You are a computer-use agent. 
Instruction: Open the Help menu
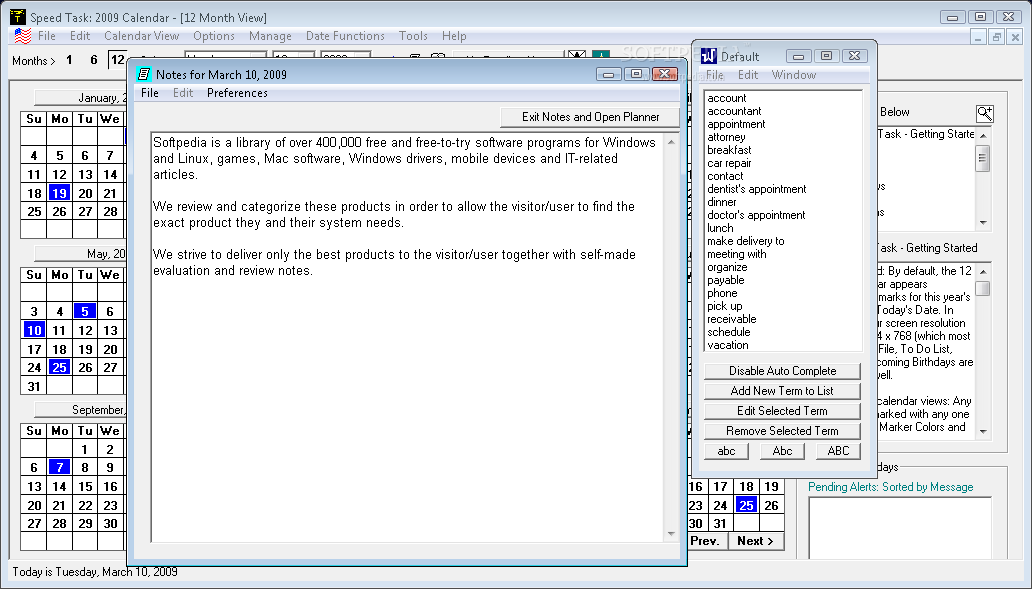click(454, 36)
